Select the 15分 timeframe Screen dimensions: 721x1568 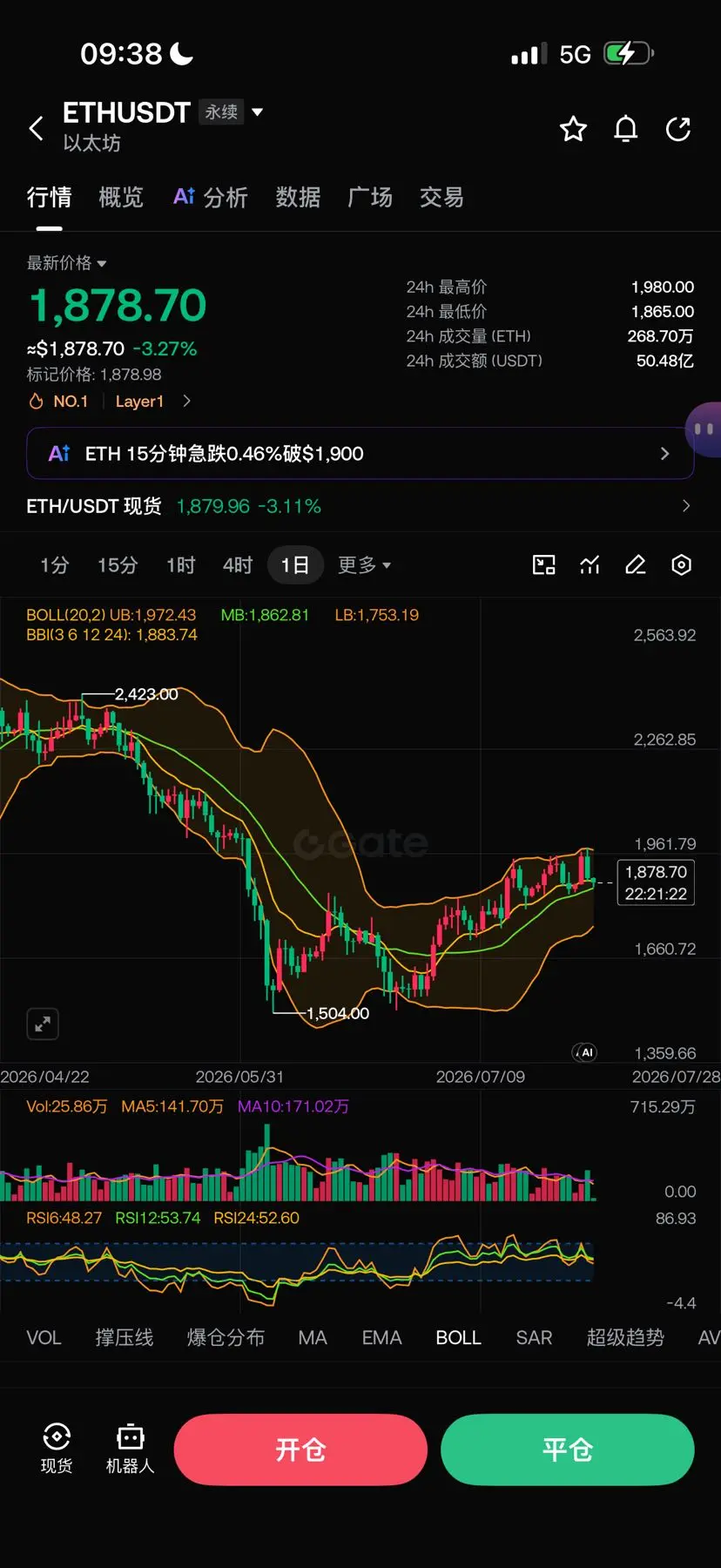coord(118,565)
